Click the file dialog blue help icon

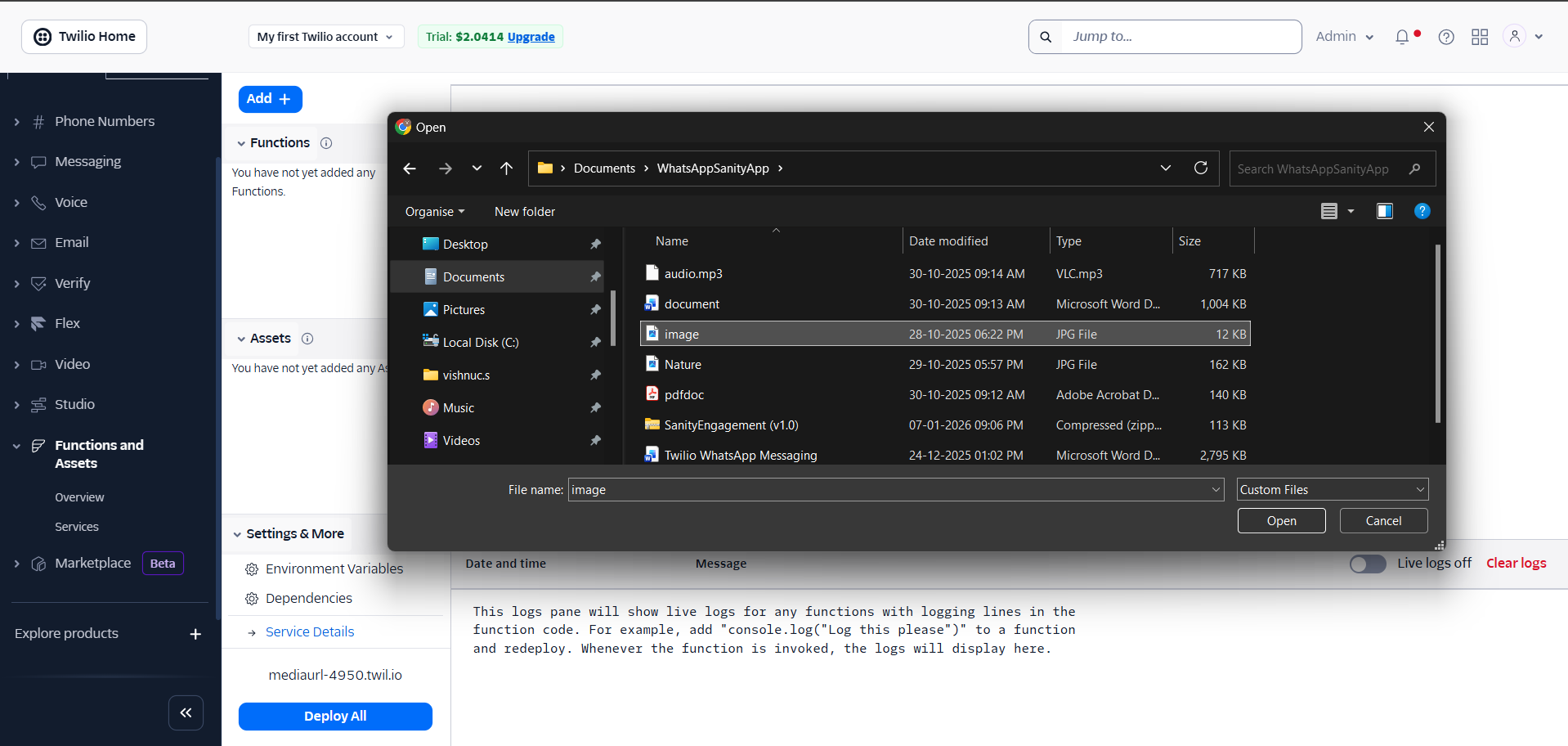click(x=1422, y=211)
